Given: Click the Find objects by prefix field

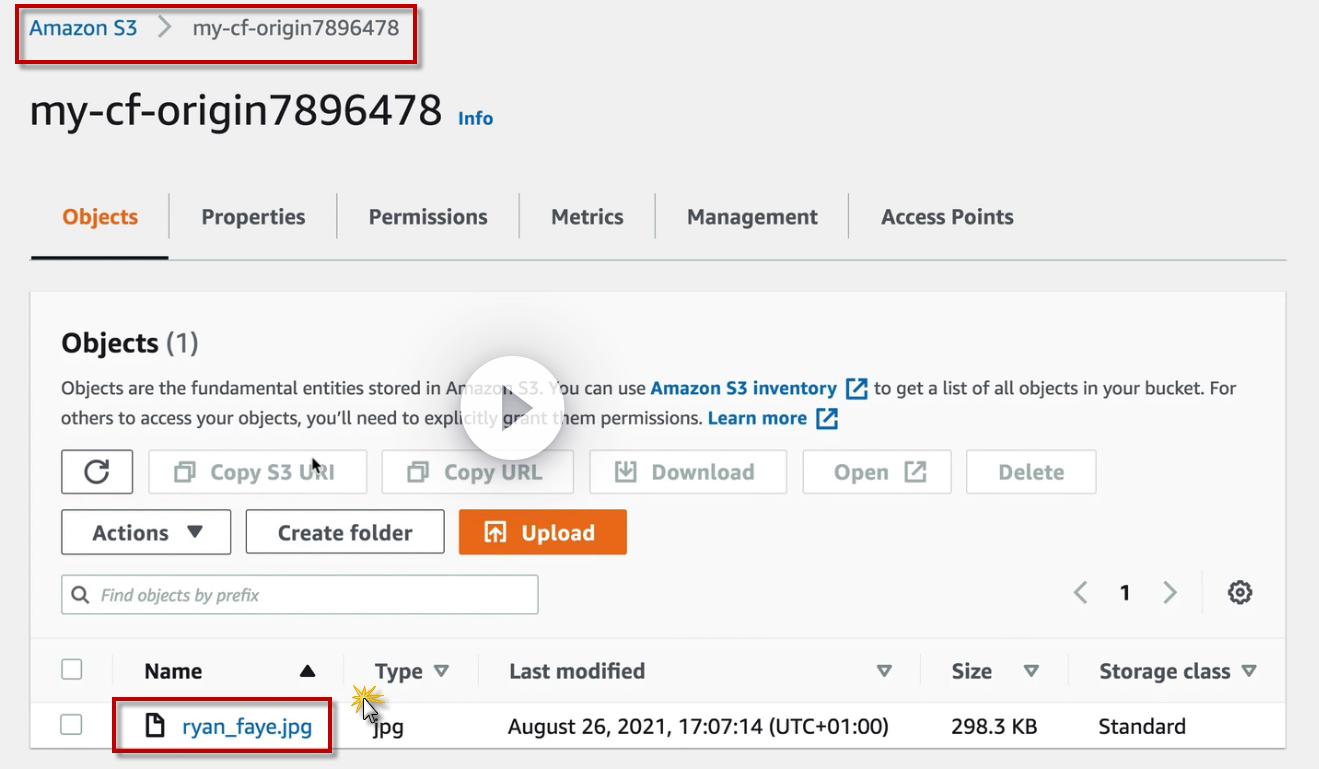Looking at the screenshot, I should point(300,595).
